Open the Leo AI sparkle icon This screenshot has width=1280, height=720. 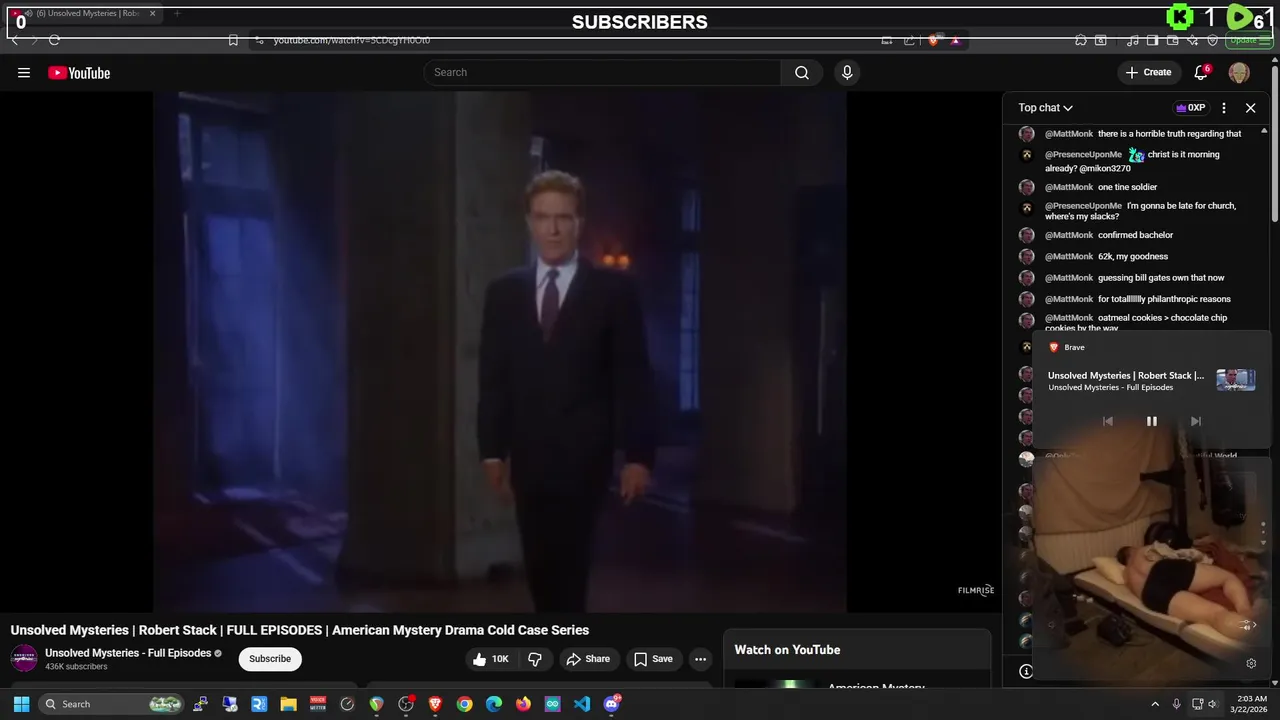click(1193, 40)
